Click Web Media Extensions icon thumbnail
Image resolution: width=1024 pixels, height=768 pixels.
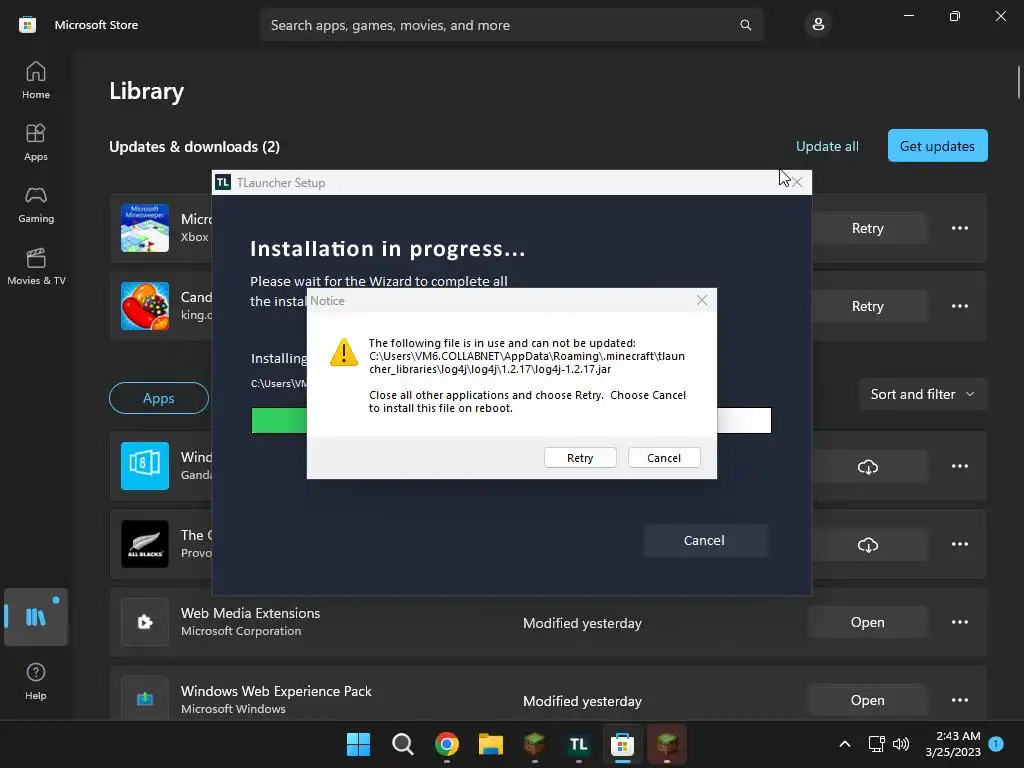pyautogui.click(x=145, y=622)
